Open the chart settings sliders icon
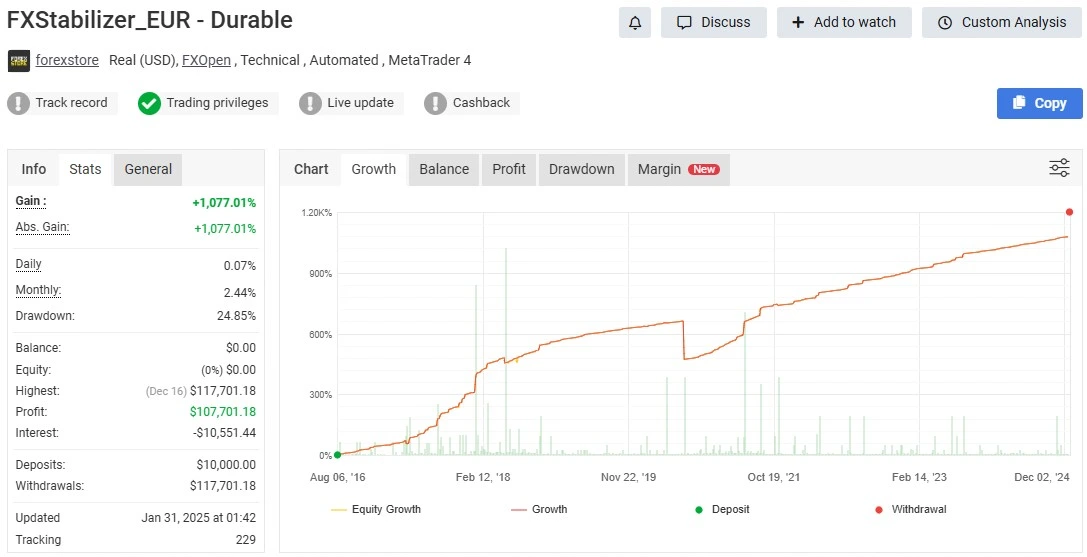This screenshot has height=557, width=1087. coord(1059,168)
